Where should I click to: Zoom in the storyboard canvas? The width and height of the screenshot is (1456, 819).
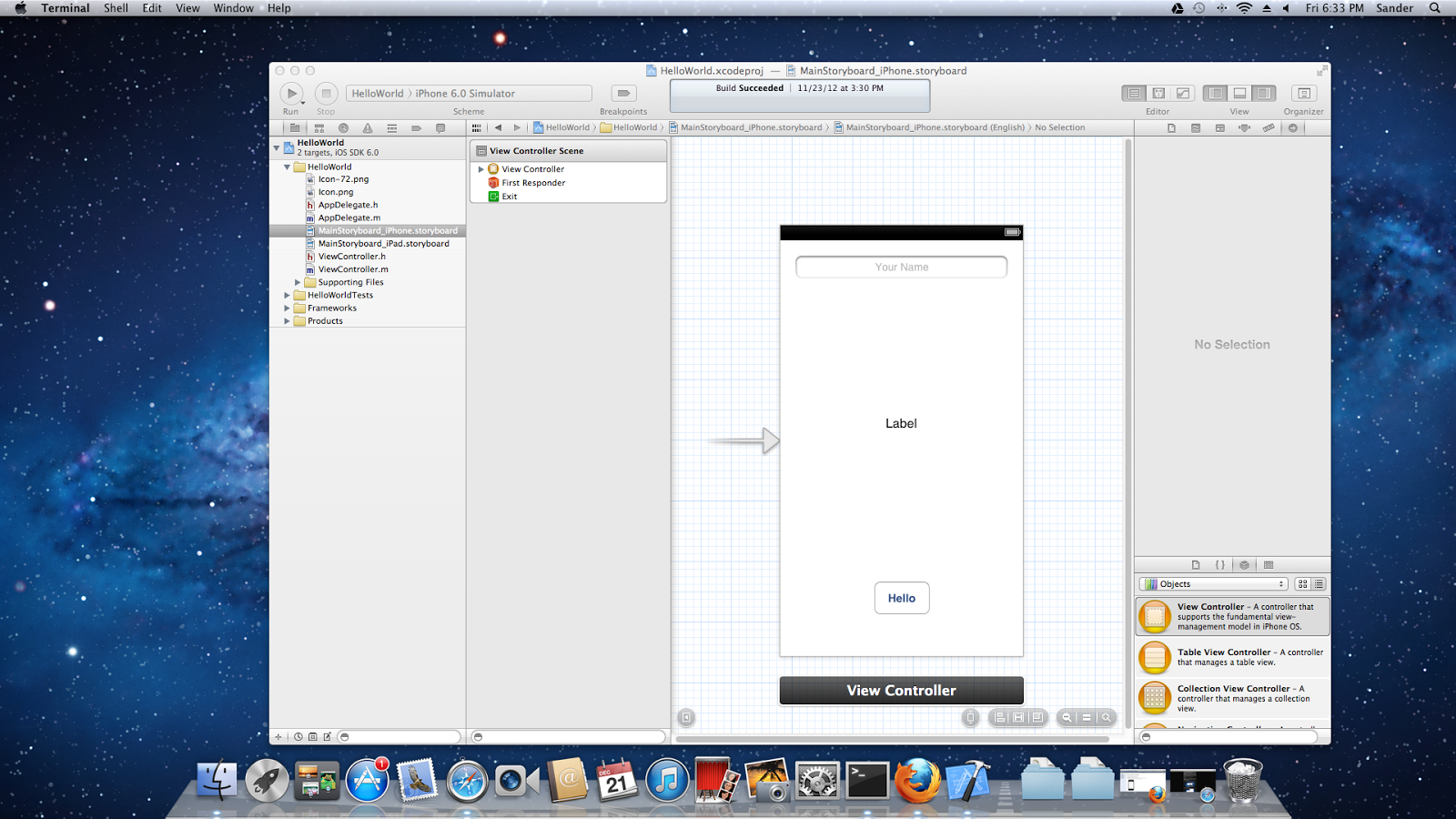pyautogui.click(x=1106, y=717)
